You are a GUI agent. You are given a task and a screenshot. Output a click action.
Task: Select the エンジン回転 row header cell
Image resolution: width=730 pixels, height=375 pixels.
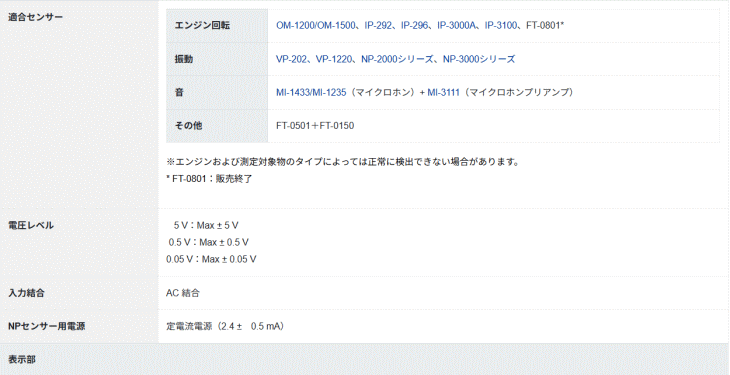click(x=217, y=26)
